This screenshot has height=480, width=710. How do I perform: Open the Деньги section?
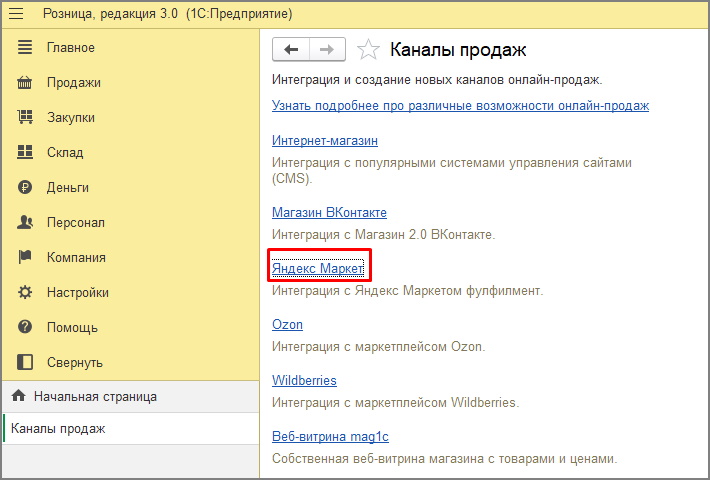(67, 187)
